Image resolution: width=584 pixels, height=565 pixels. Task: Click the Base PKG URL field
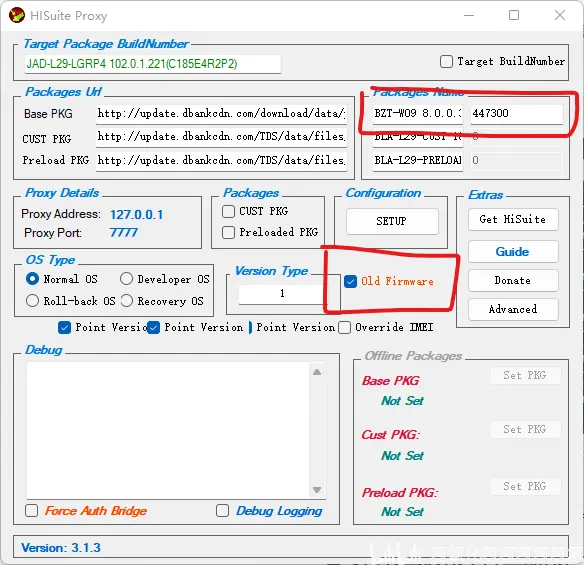[221, 113]
